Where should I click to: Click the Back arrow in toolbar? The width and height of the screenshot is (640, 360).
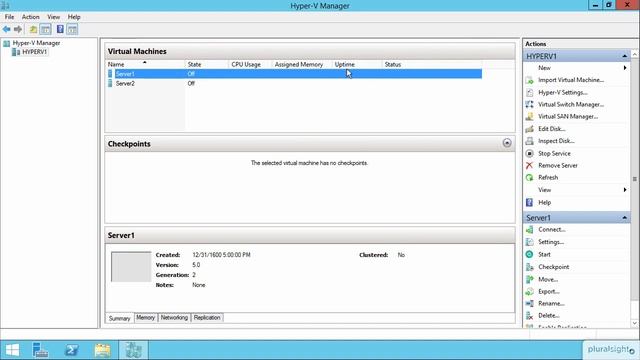click(x=7, y=29)
